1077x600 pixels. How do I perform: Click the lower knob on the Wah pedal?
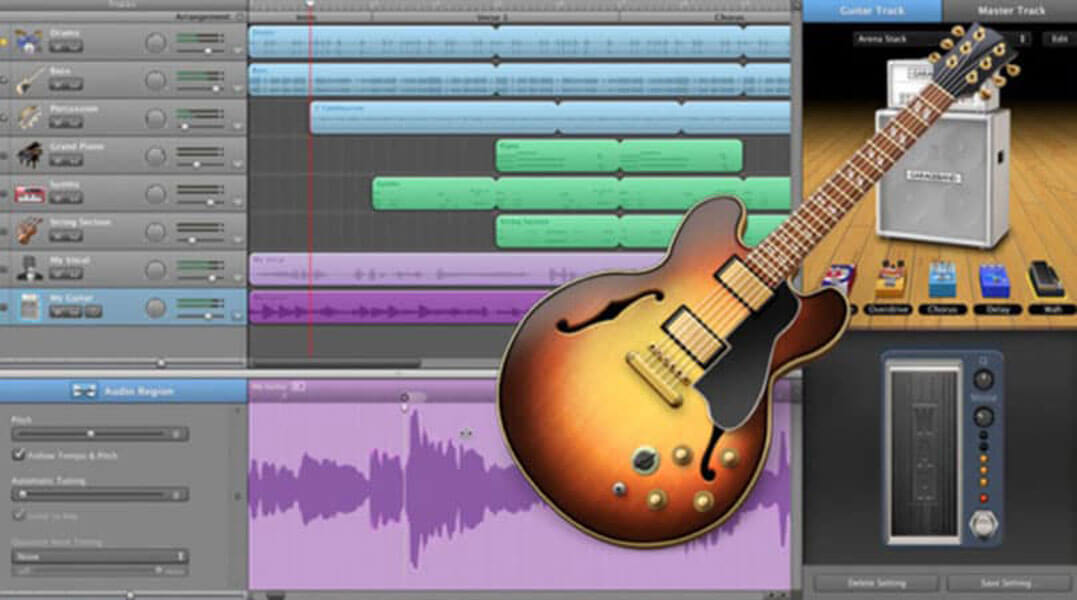coord(984,417)
